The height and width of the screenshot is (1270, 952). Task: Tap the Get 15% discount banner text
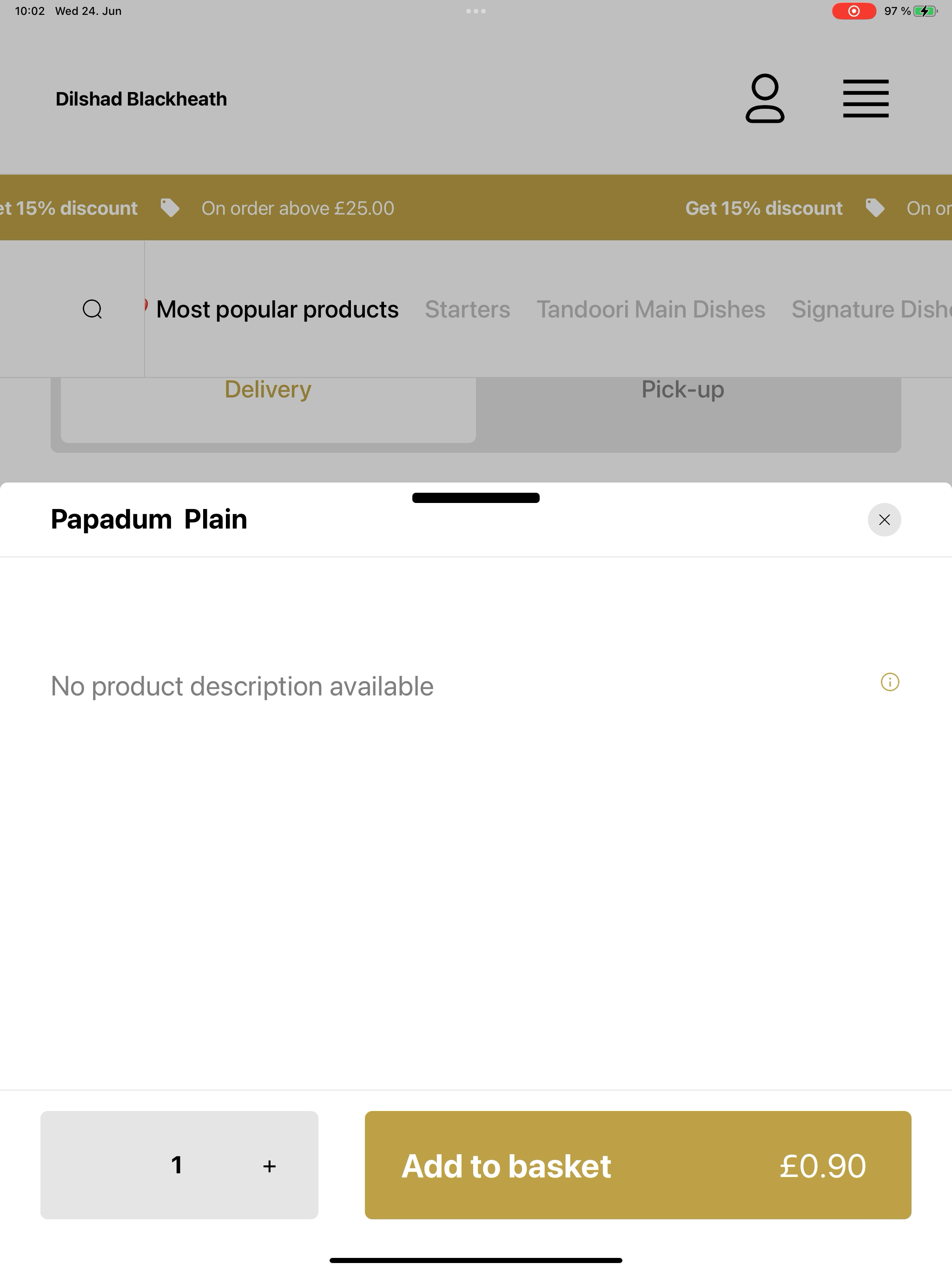[x=764, y=208]
